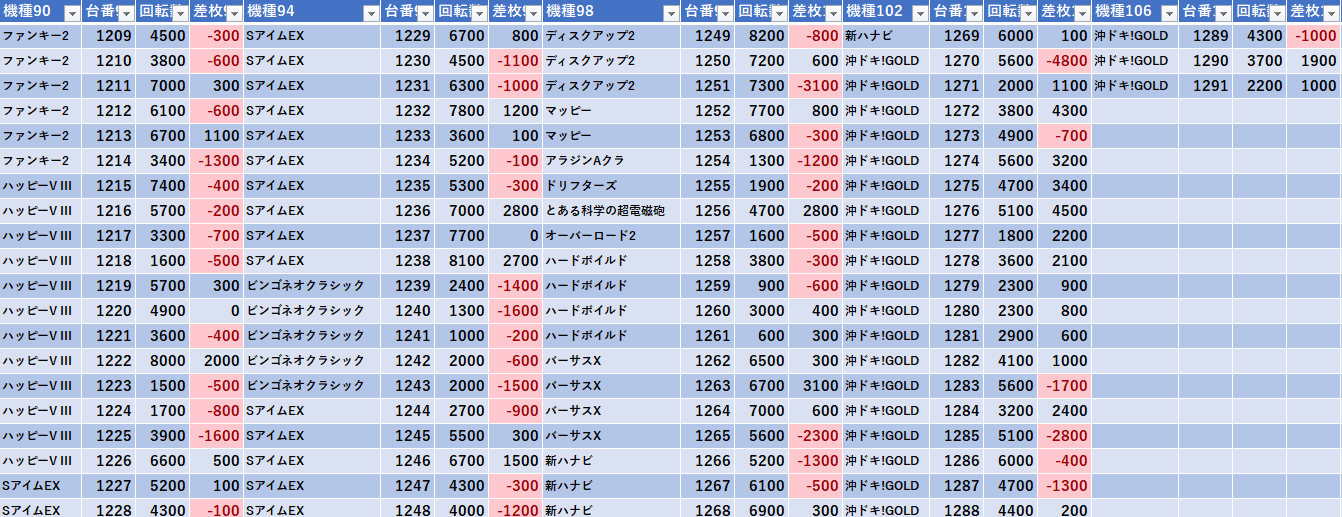The image size is (1342, 517).
Task: Click the 新ハナビ name in row 1269
Action: tap(870, 35)
